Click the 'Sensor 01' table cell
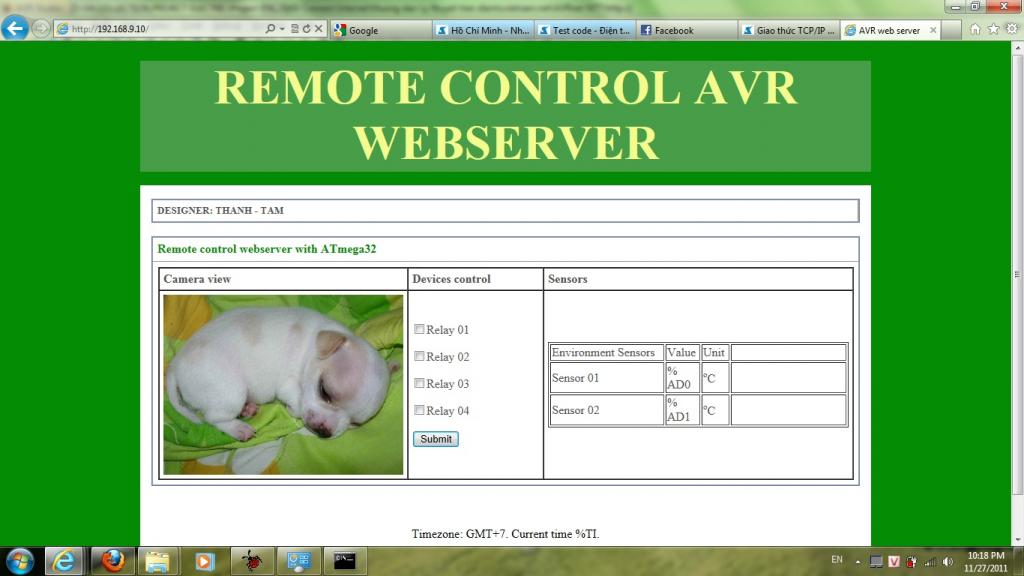 pyautogui.click(x=607, y=378)
